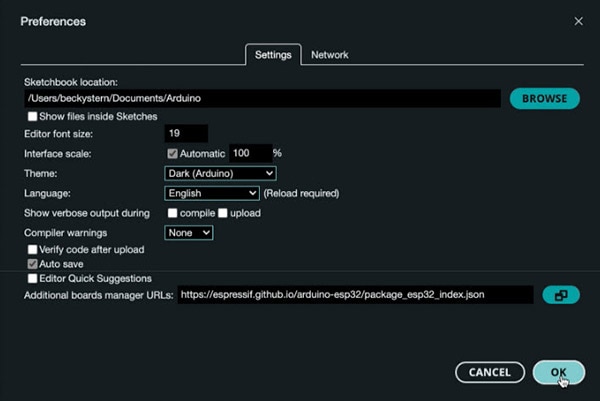Toggle the Auto save checkbox
Viewport: 600px width, 401px height.
(33, 263)
